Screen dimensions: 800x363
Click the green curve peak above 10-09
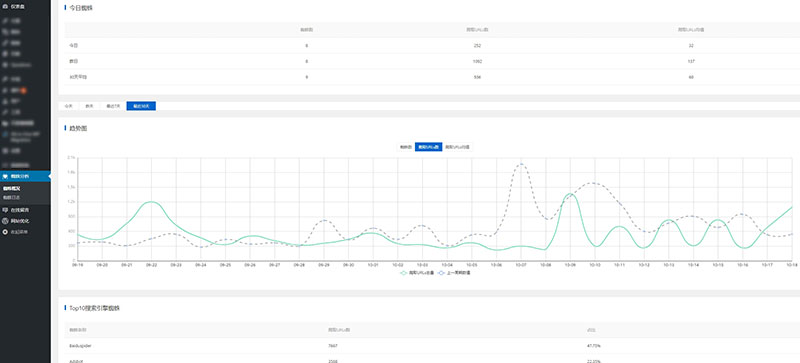point(570,193)
